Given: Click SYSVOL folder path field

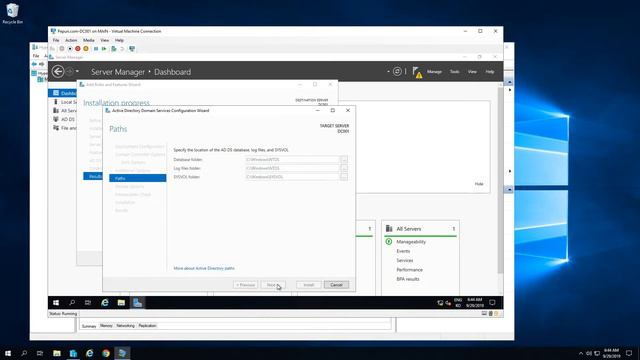Looking at the screenshot, I should tap(292, 177).
